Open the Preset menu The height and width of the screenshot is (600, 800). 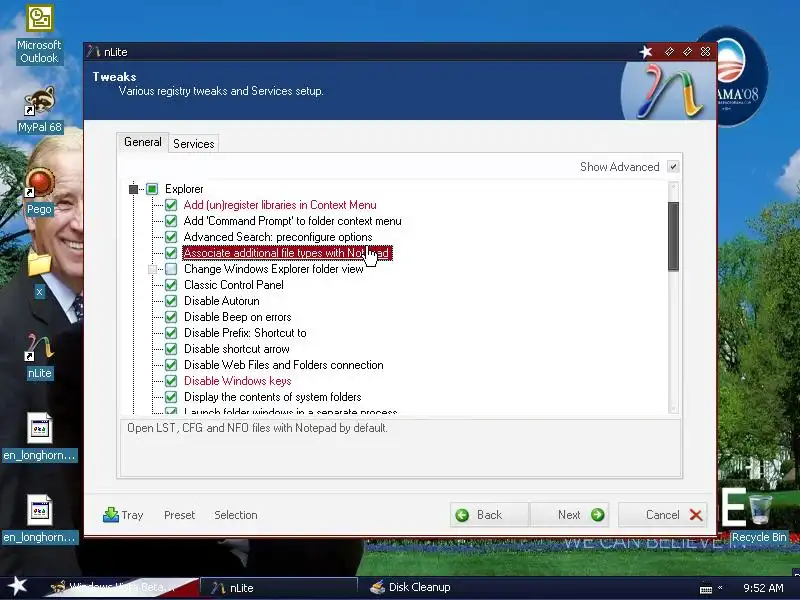point(180,515)
